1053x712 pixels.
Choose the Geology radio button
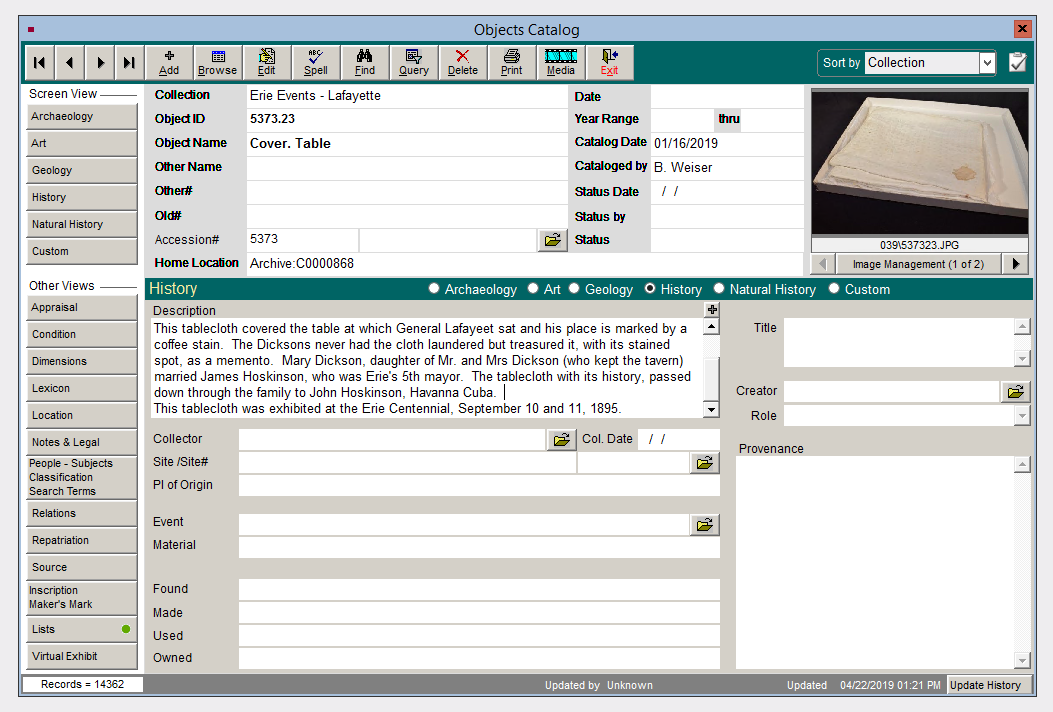[575, 289]
